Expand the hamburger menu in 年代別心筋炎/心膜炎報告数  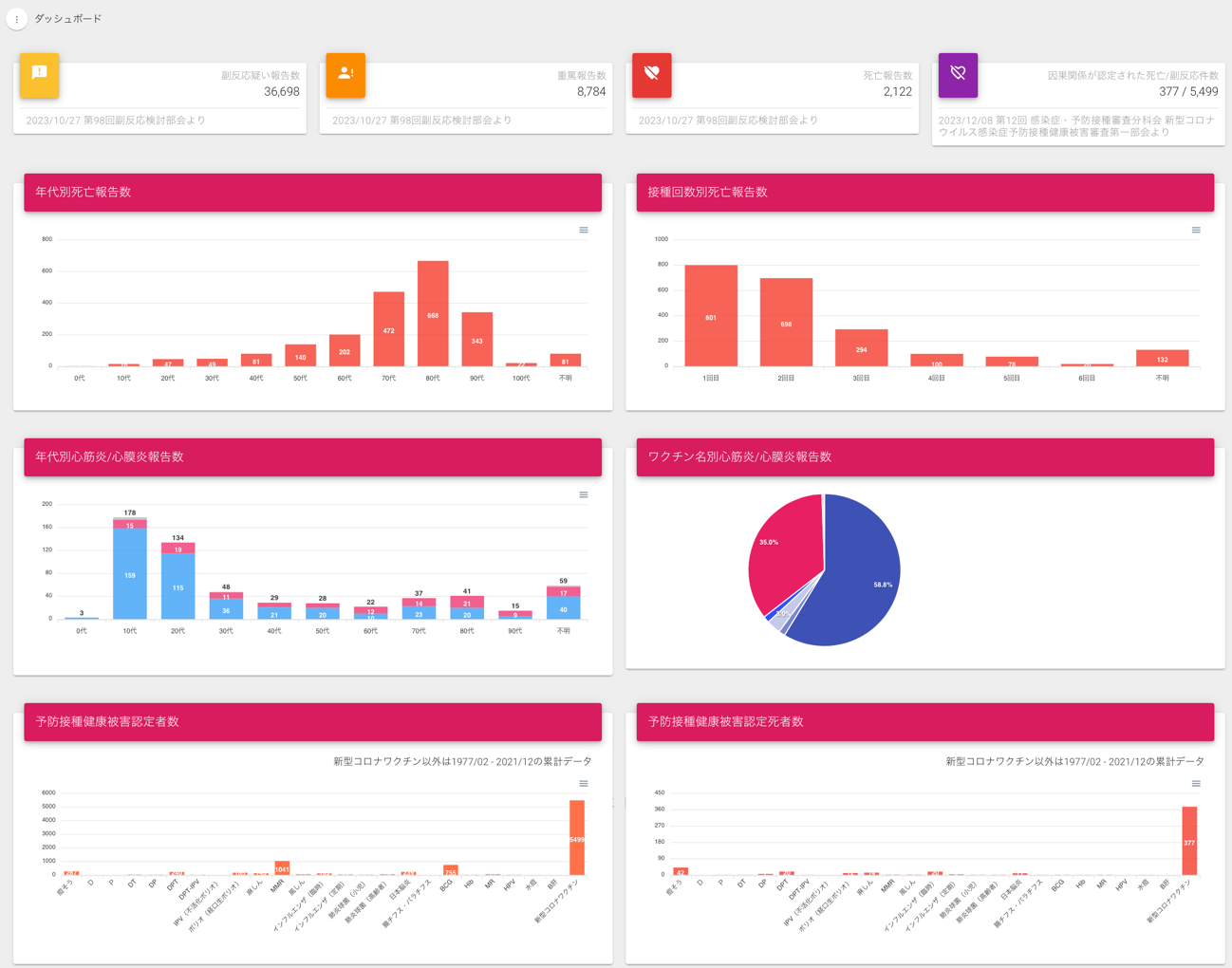(584, 495)
